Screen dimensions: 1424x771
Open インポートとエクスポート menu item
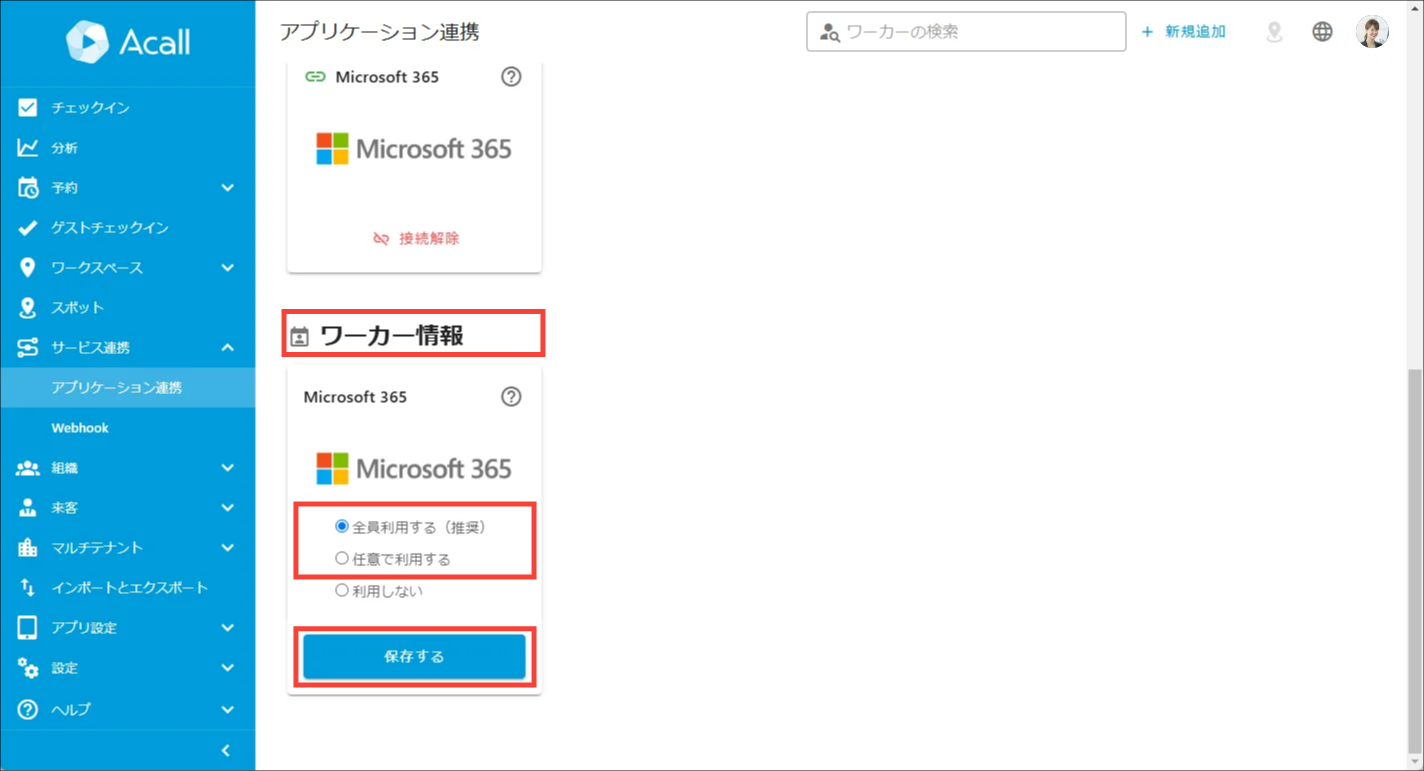pos(128,587)
